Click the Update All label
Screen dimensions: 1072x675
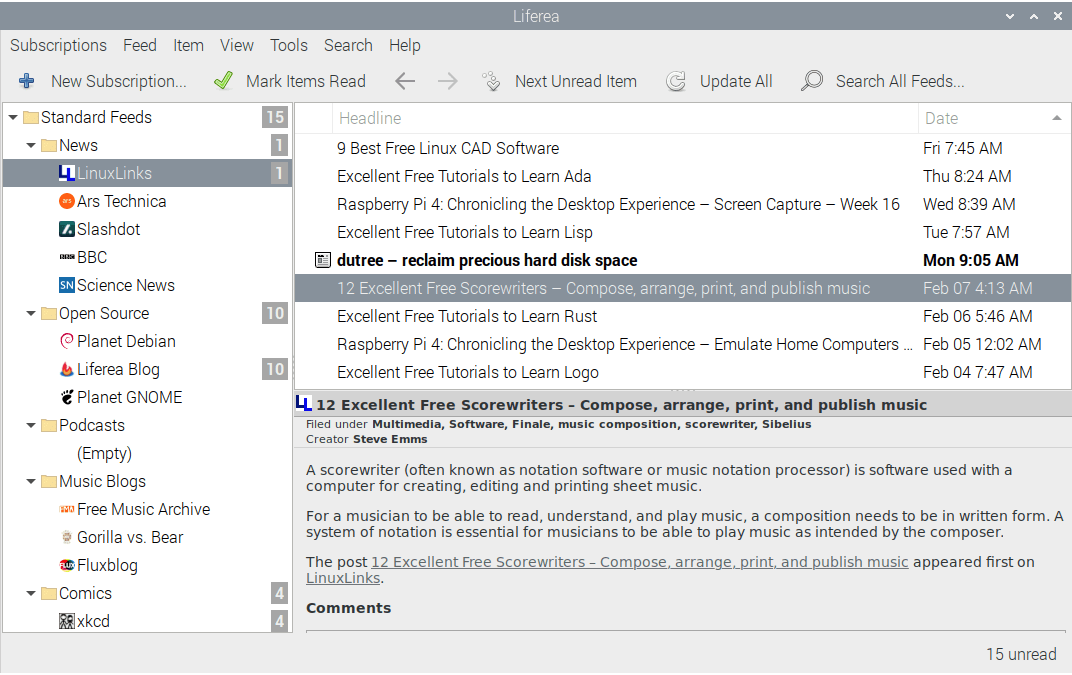[736, 81]
